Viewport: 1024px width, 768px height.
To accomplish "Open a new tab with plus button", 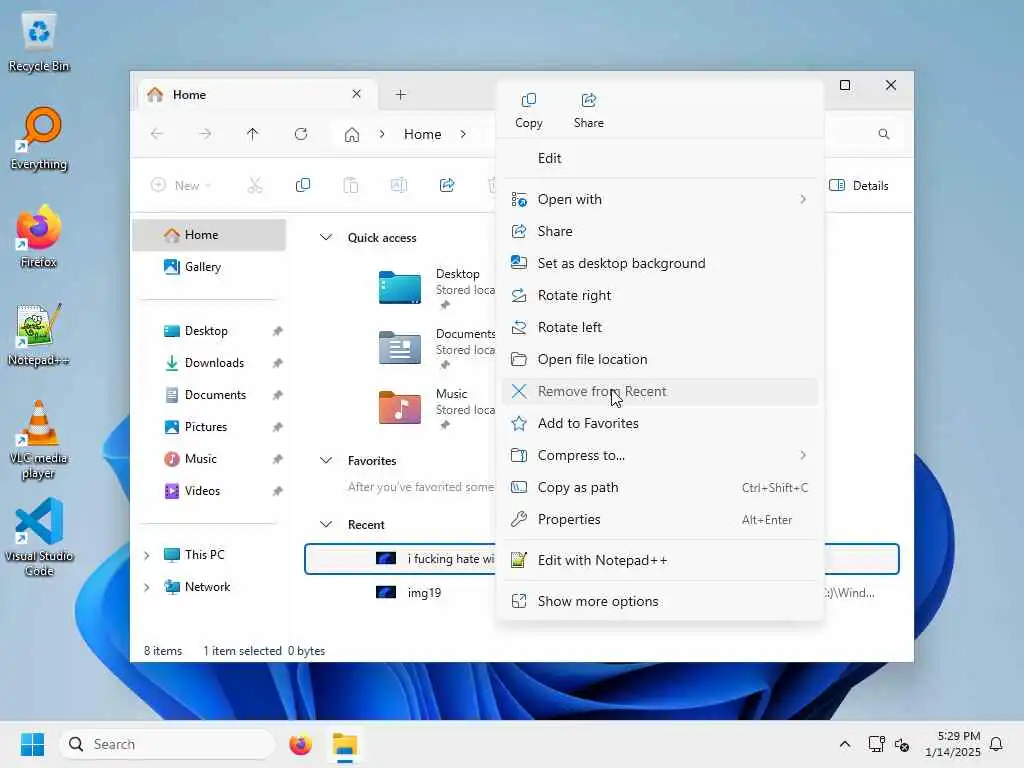I will point(401,95).
